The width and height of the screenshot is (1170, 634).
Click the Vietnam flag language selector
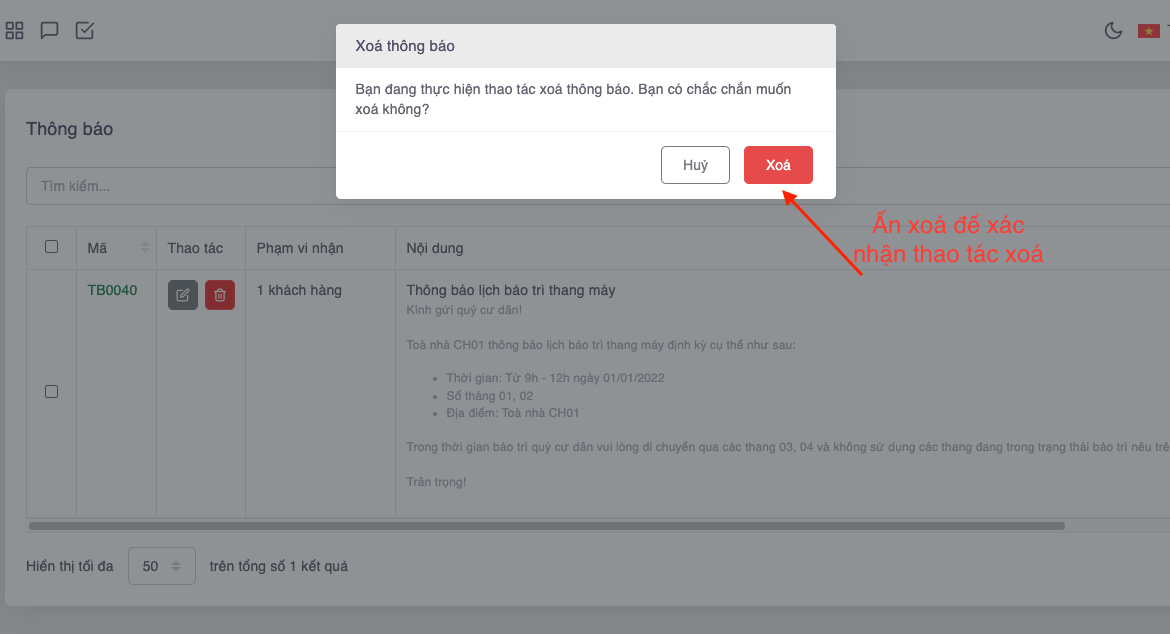1148,31
